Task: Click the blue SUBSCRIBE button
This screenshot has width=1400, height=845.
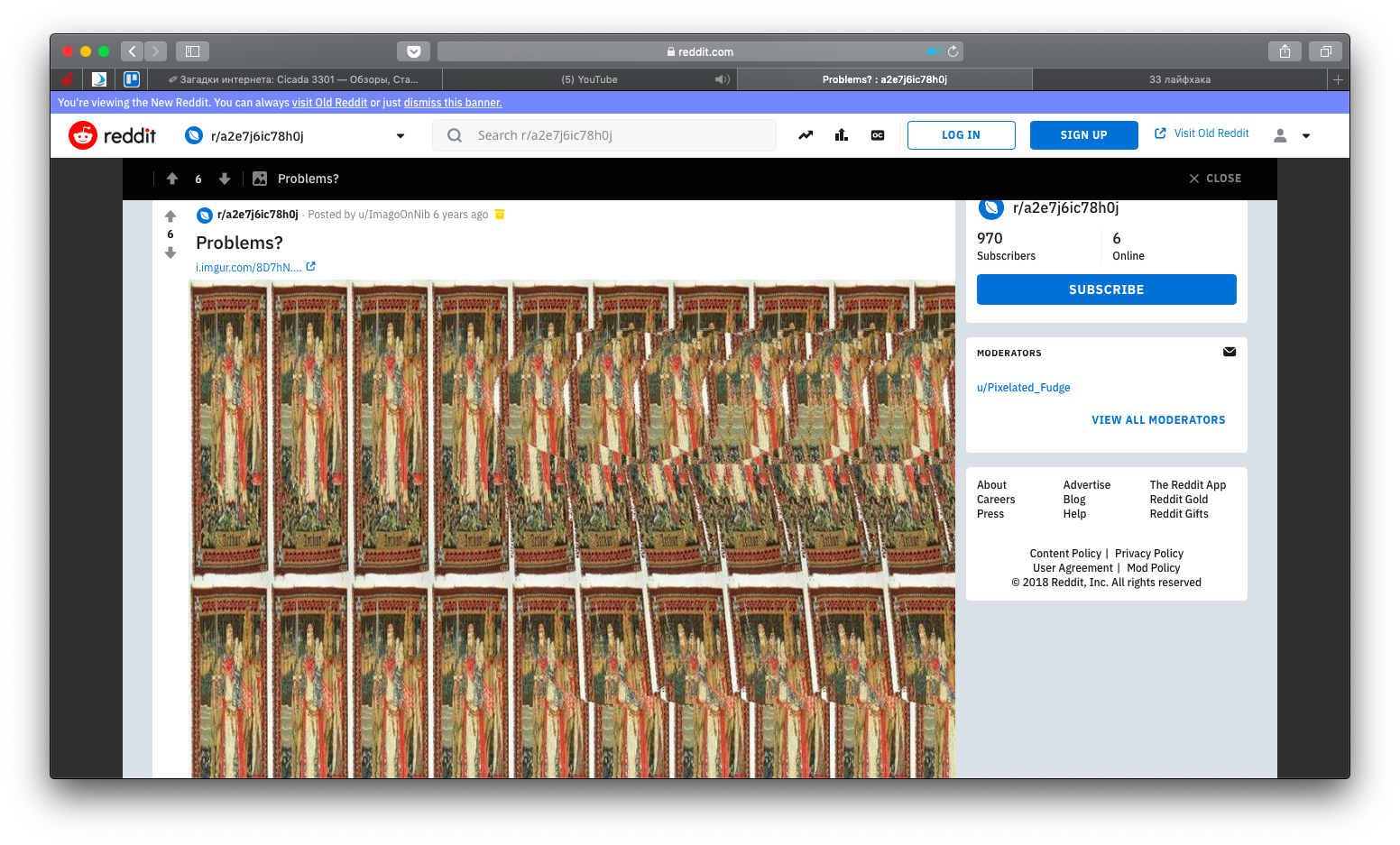Action: [1107, 289]
